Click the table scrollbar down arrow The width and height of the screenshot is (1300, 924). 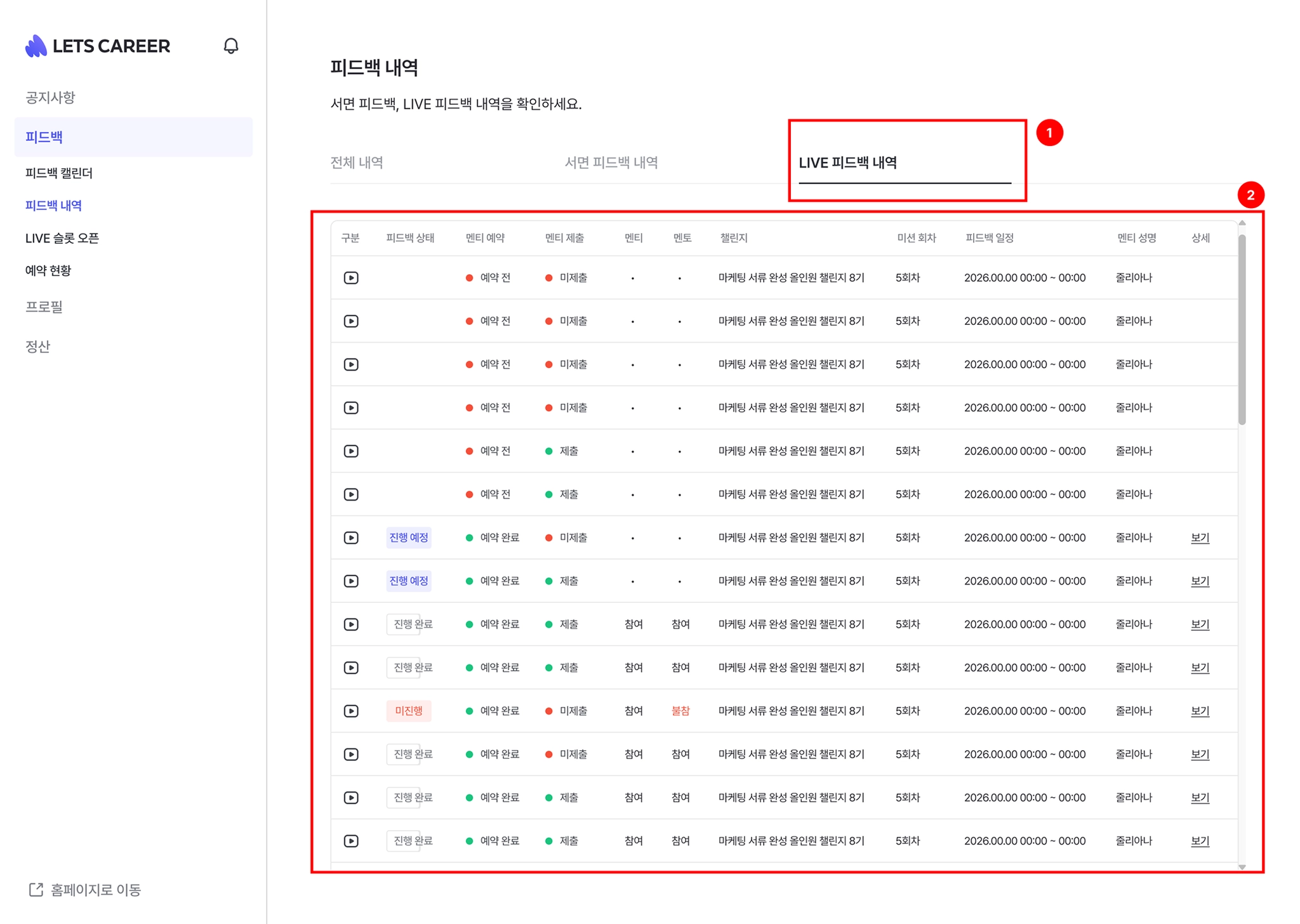pos(1242,867)
